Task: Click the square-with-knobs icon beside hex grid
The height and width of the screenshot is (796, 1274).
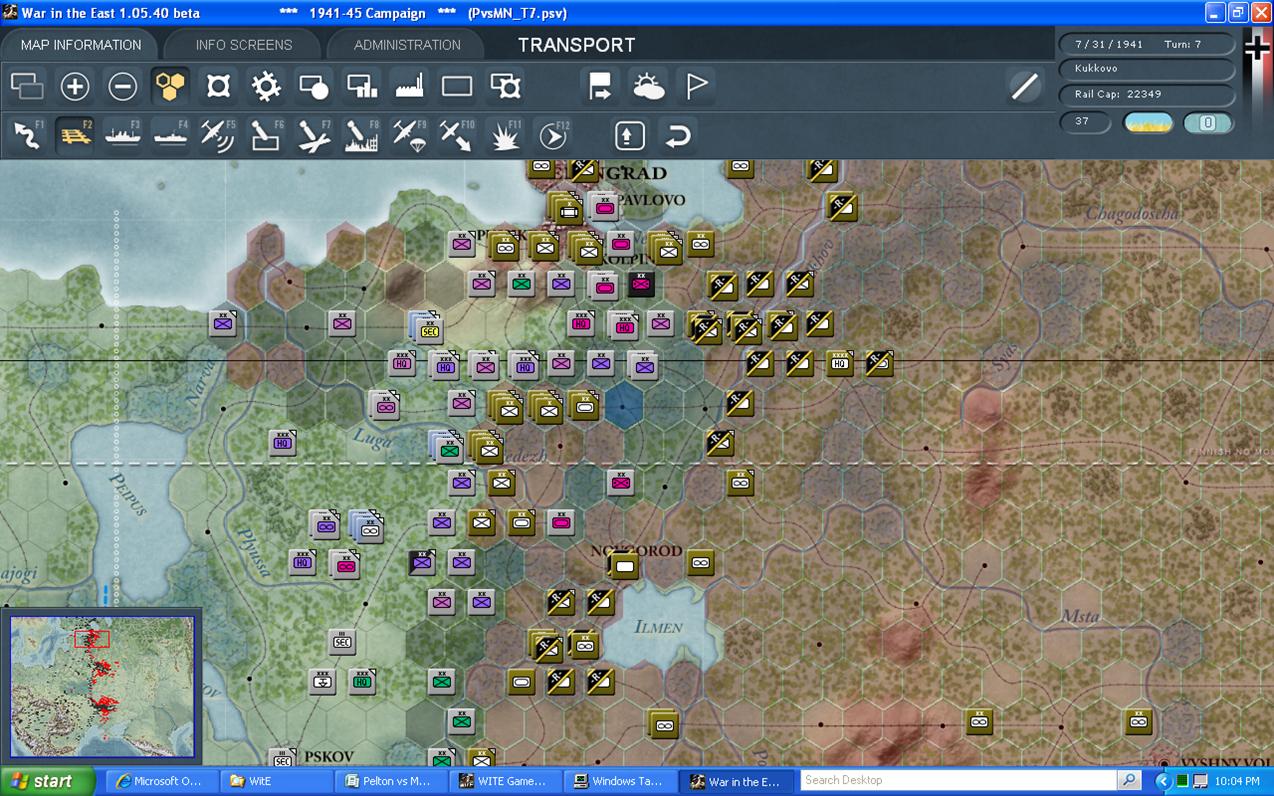Action: coord(218,87)
